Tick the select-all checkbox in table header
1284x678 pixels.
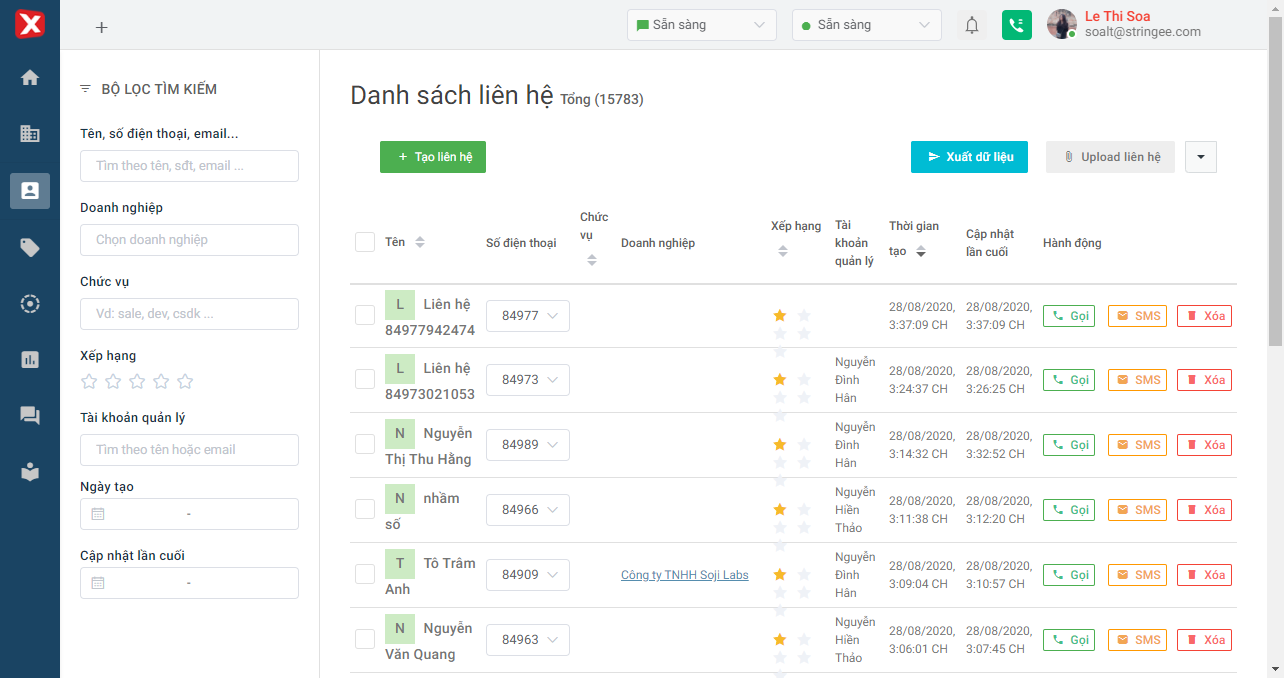[x=365, y=242]
